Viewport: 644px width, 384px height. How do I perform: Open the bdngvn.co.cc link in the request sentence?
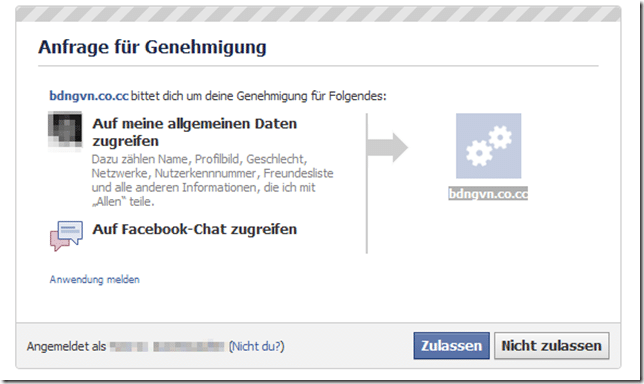click(89, 96)
